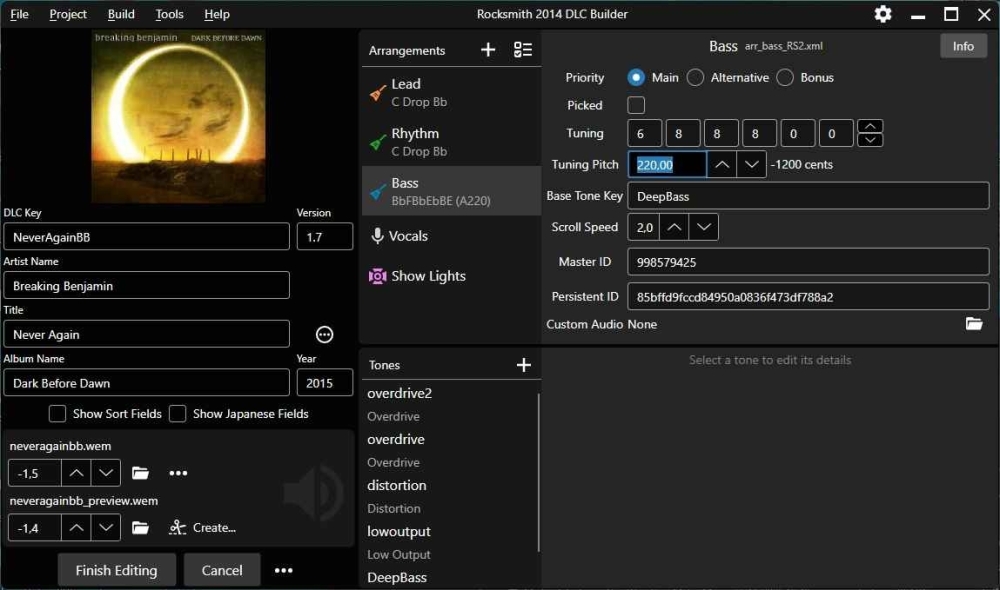Open the Tools menu
Screen dimensions: 1000x590
tap(170, 14)
